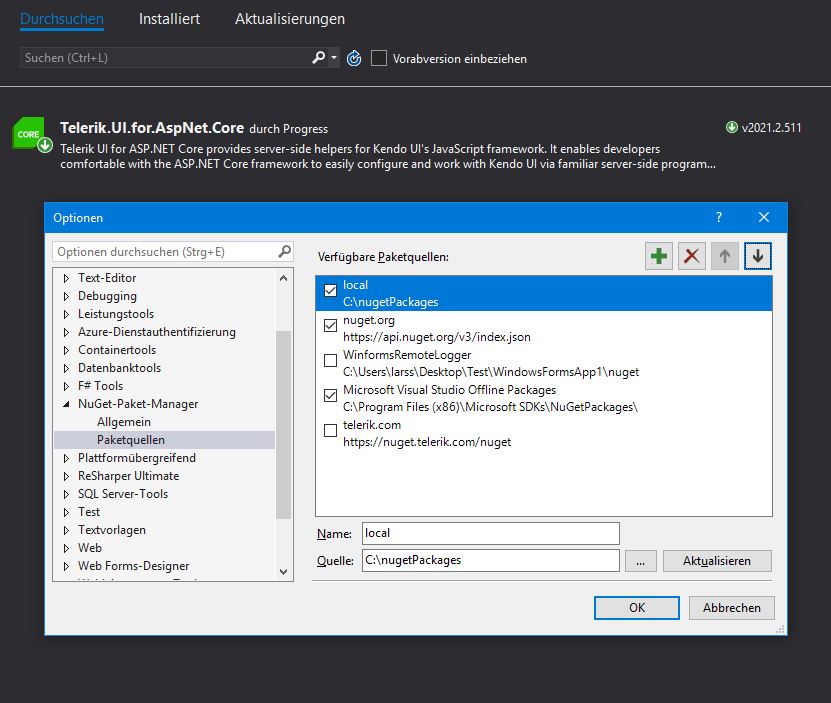This screenshot has width=831, height=703.
Task: Browse for source folder with ... button
Action: pyautogui.click(x=641, y=561)
